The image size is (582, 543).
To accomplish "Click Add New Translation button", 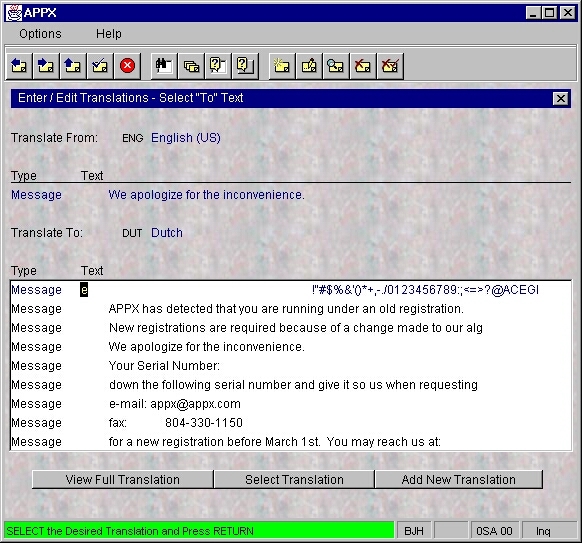I will [x=459, y=480].
